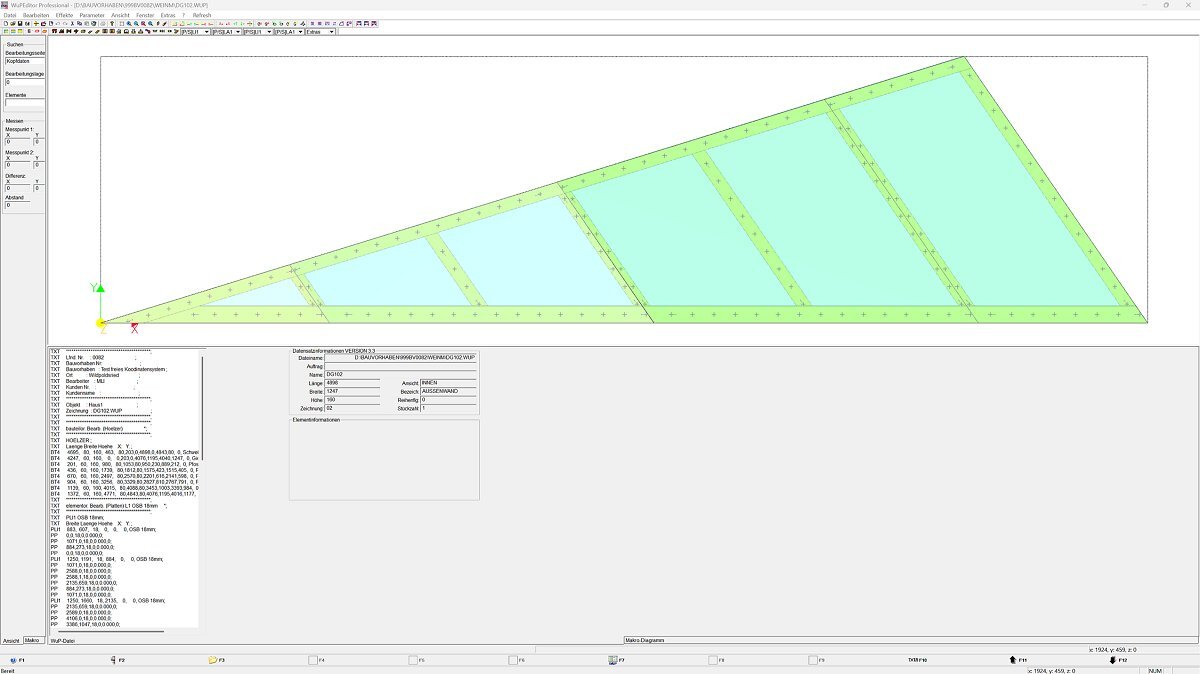Click the Breite field showing 1247

(352, 391)
